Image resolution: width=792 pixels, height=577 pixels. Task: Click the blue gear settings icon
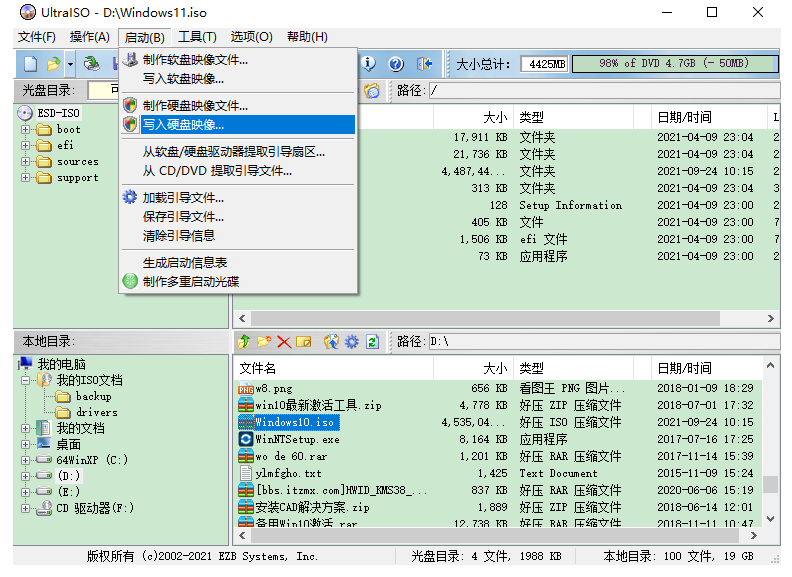click(351, 342)
